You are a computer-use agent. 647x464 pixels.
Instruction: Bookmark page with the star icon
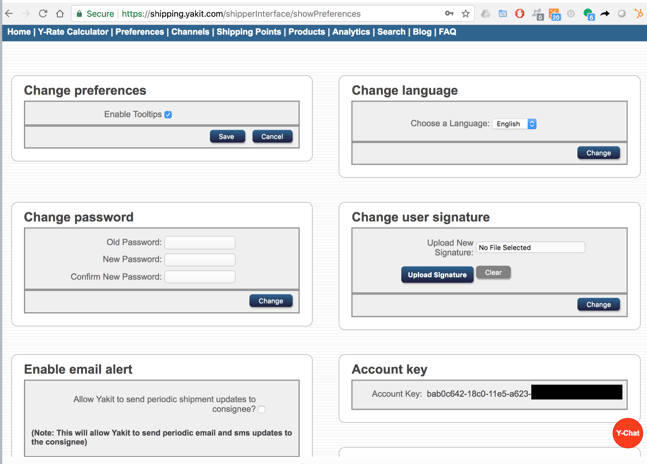465,14
